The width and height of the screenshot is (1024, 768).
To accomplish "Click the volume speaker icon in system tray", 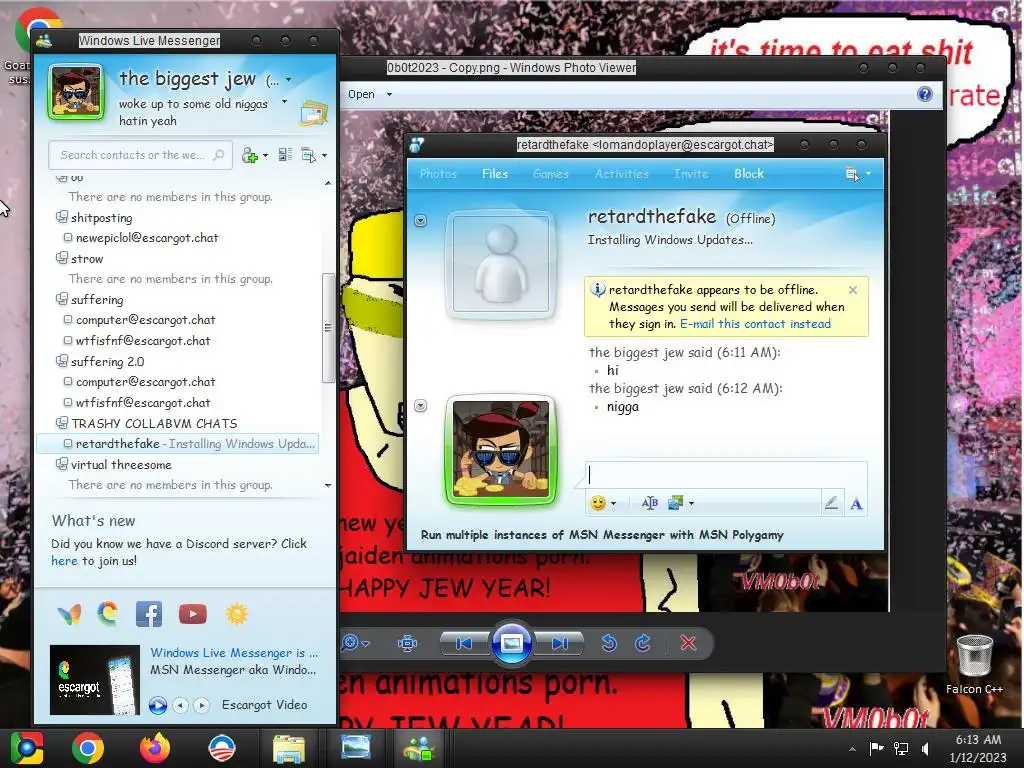I will [925, 748].
